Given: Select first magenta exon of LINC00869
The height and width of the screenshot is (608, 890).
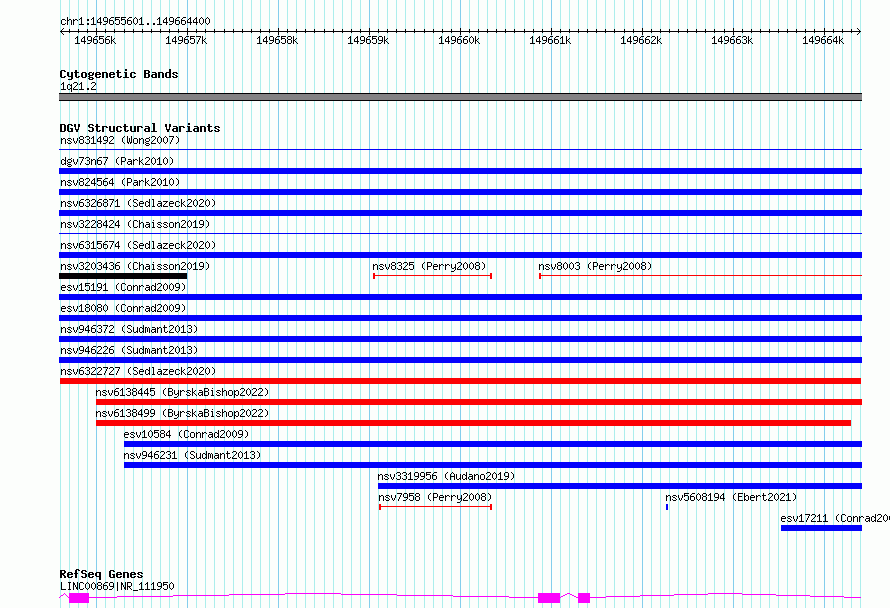Looking at the screenshot, I should 79,598.
